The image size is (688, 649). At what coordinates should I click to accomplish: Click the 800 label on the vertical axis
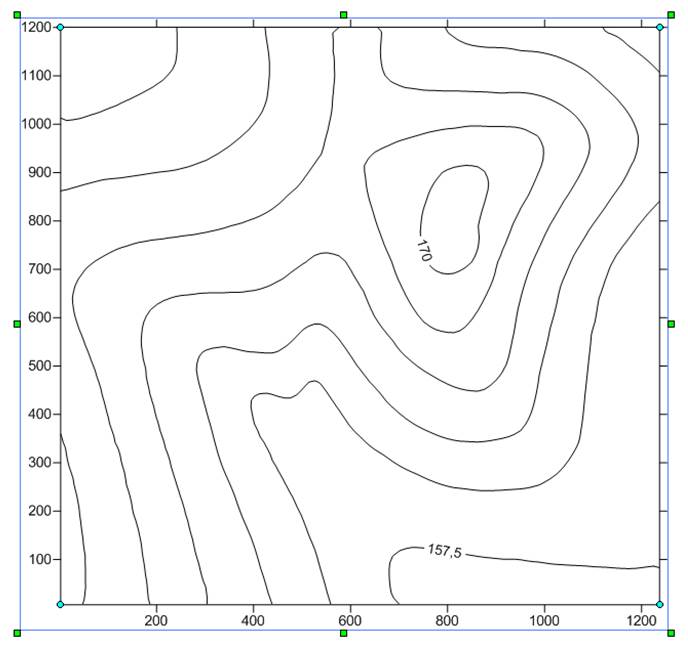39,221
